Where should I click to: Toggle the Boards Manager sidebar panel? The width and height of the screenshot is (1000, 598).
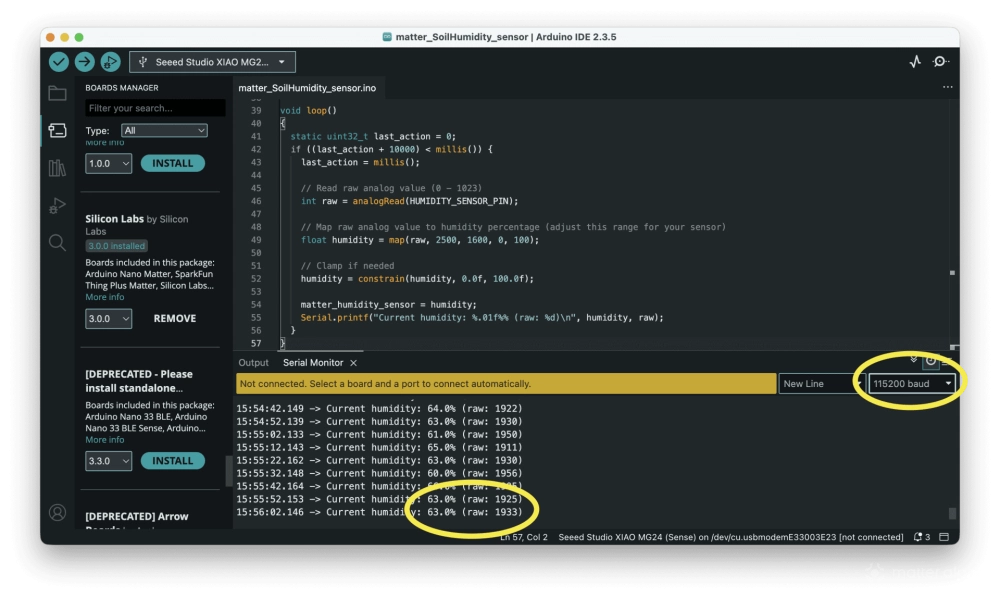click(58, 130)
